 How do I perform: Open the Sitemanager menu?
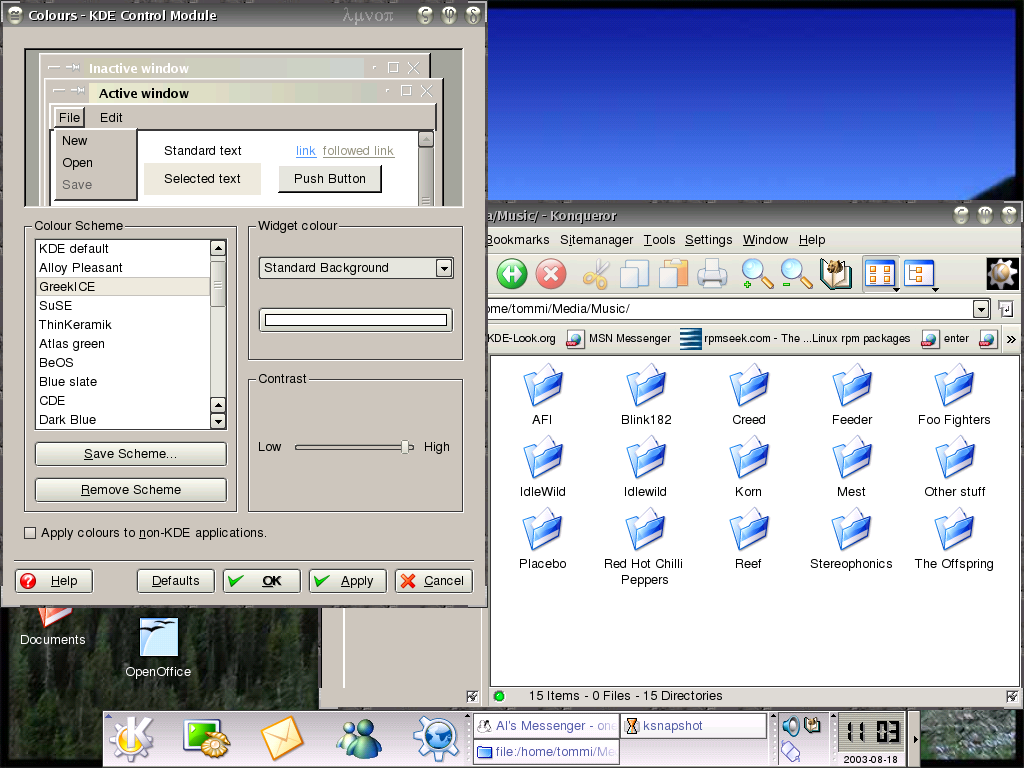point(596,240)
